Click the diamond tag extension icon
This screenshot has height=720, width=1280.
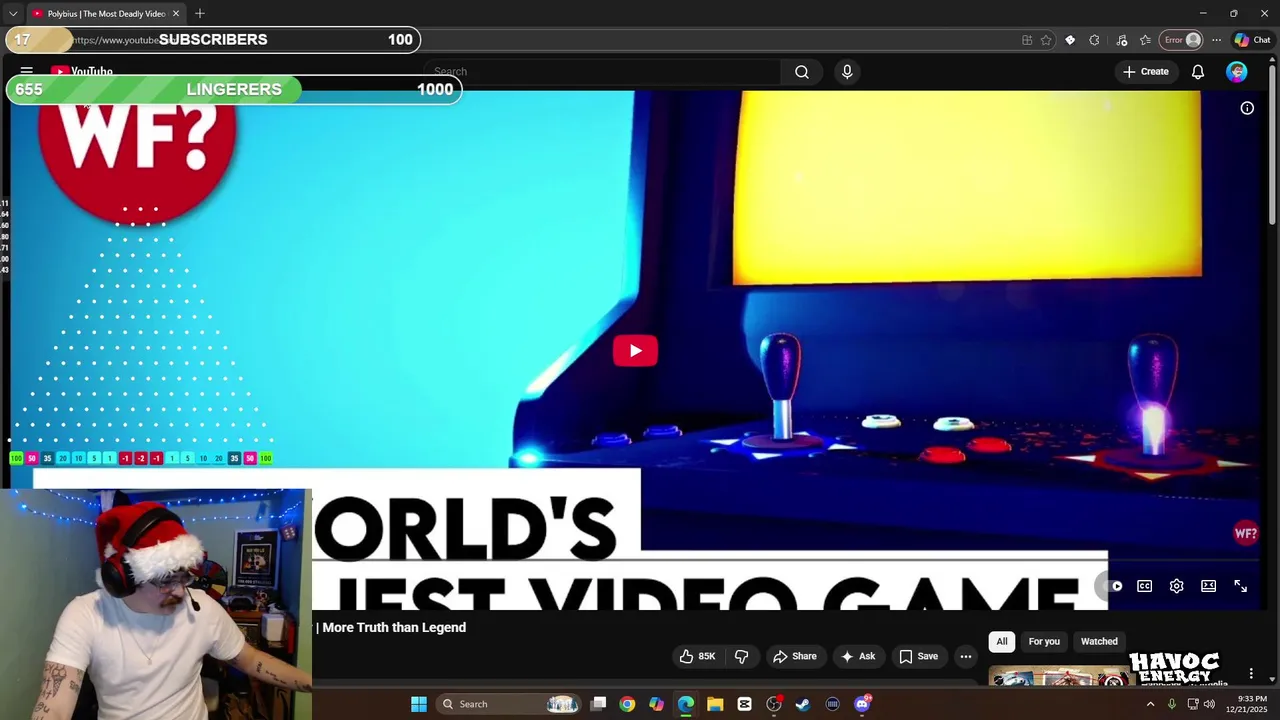tap(1070, 40)
